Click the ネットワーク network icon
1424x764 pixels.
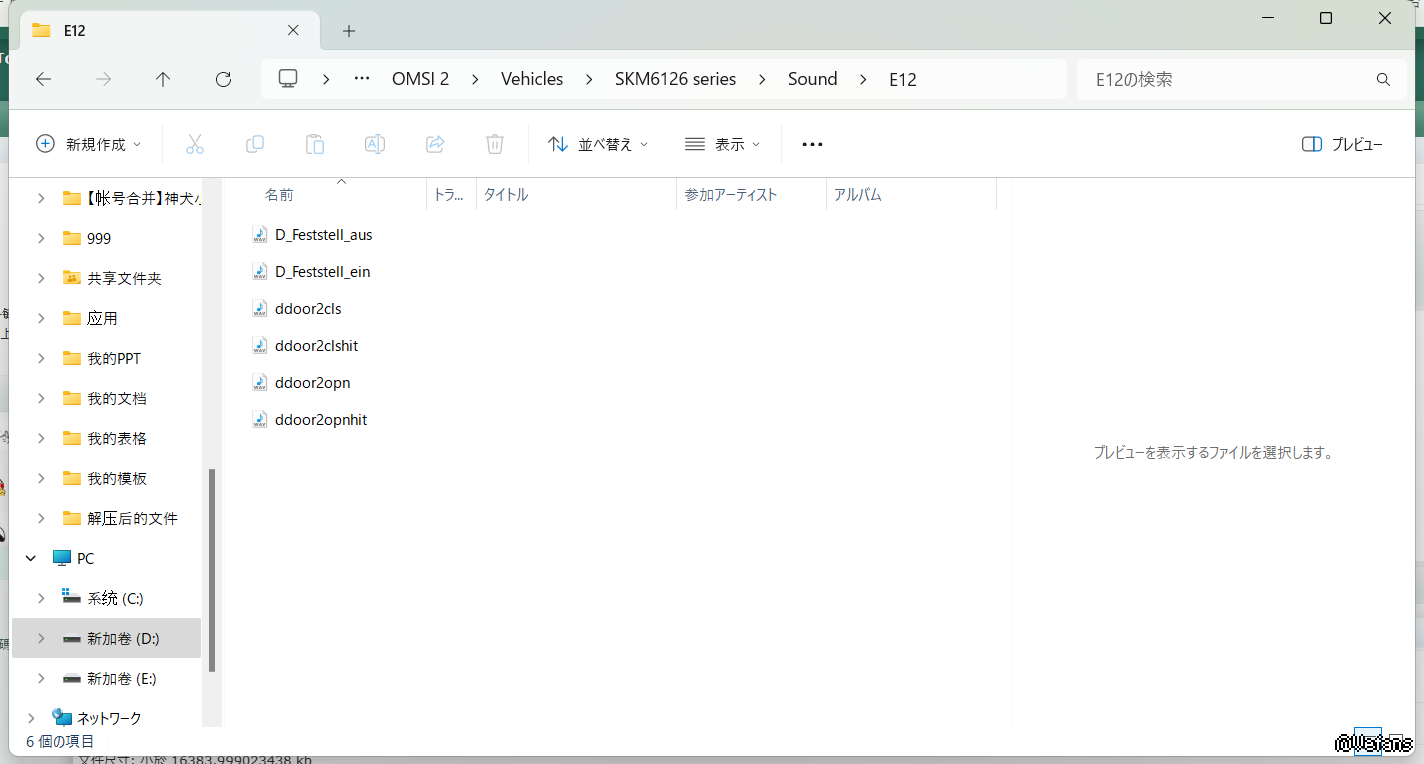[62, 718]
